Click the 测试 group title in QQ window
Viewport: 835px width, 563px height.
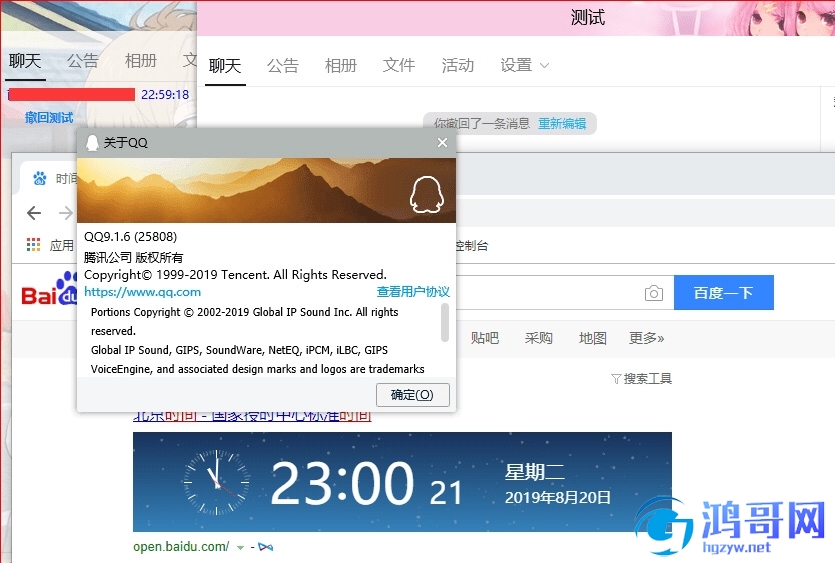tap(588, 18)
